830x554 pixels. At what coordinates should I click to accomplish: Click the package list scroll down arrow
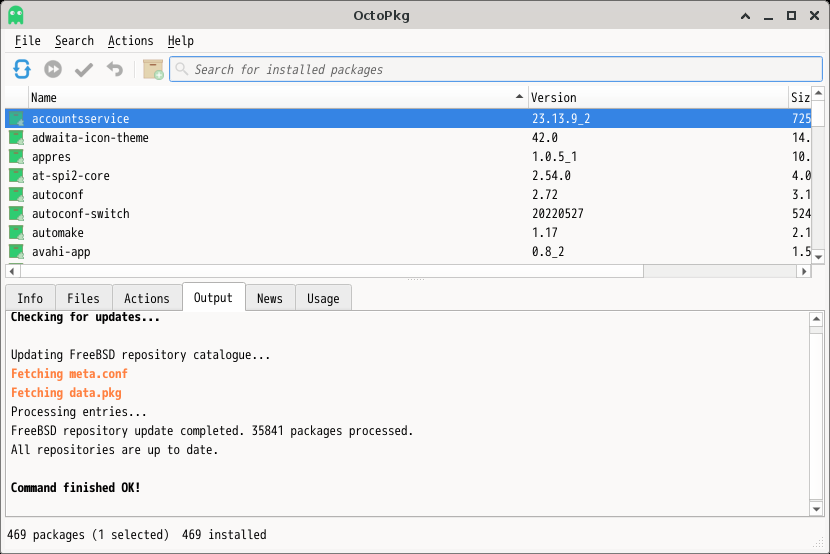pyautogui.click(x=818, y=257)
